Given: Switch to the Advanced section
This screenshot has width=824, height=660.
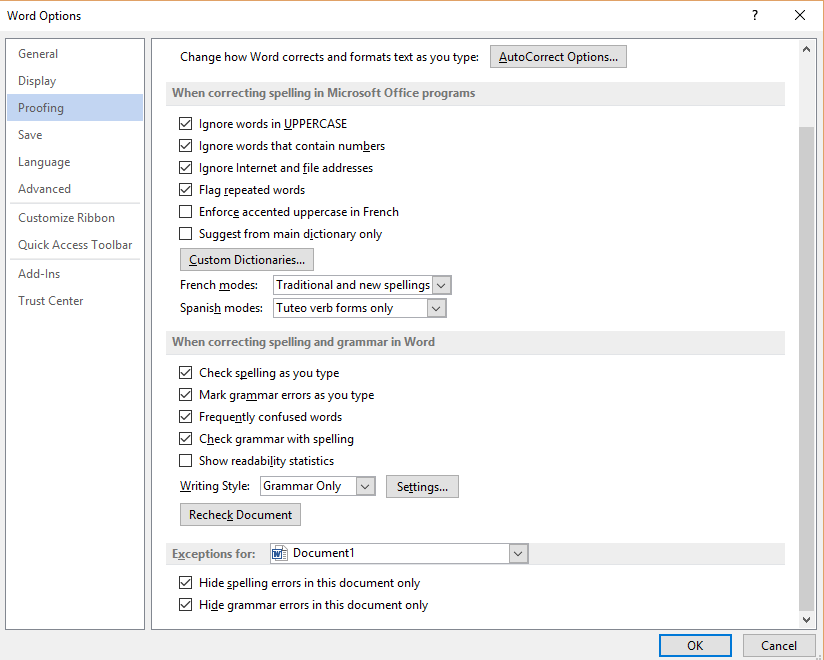Looking at the screenshot, I should pos(44,188).
